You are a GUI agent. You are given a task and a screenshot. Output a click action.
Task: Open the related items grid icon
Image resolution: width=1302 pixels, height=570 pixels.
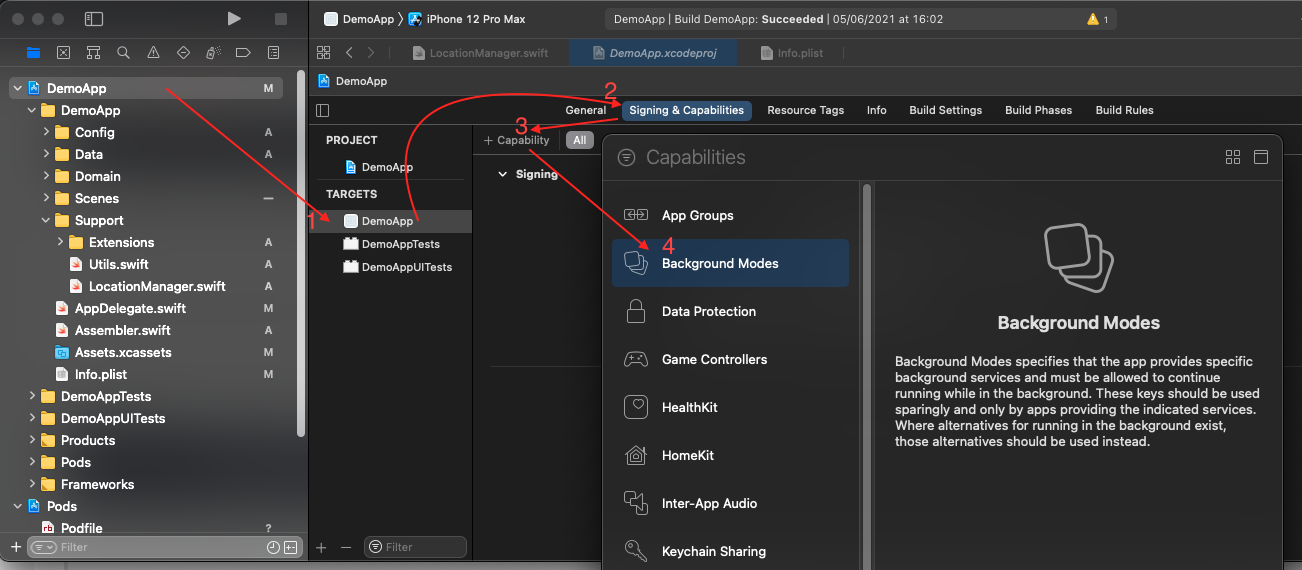coord(323,53)
